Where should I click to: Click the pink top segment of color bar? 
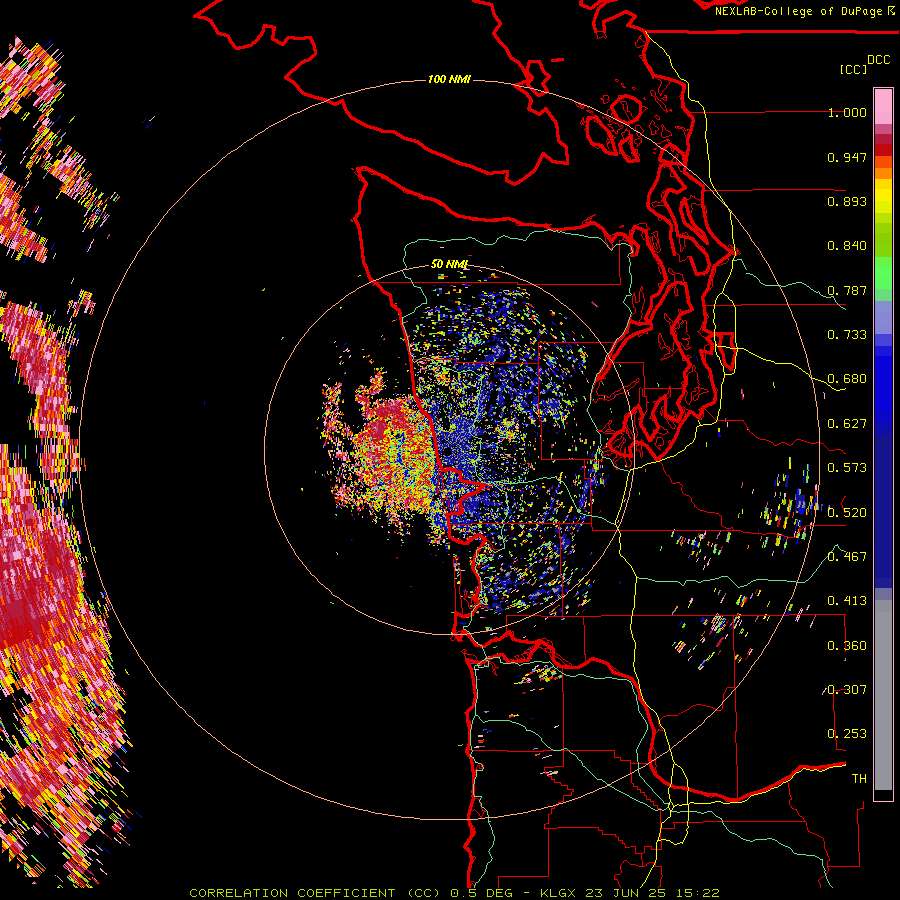(883, 107)
